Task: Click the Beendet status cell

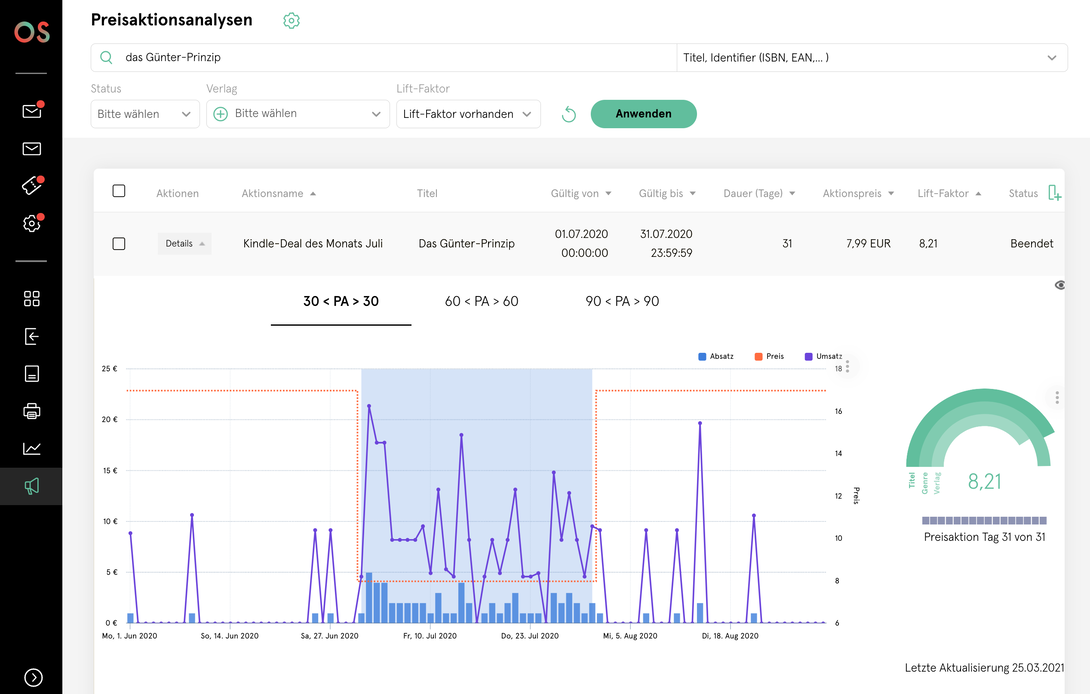Action: 1032,243
